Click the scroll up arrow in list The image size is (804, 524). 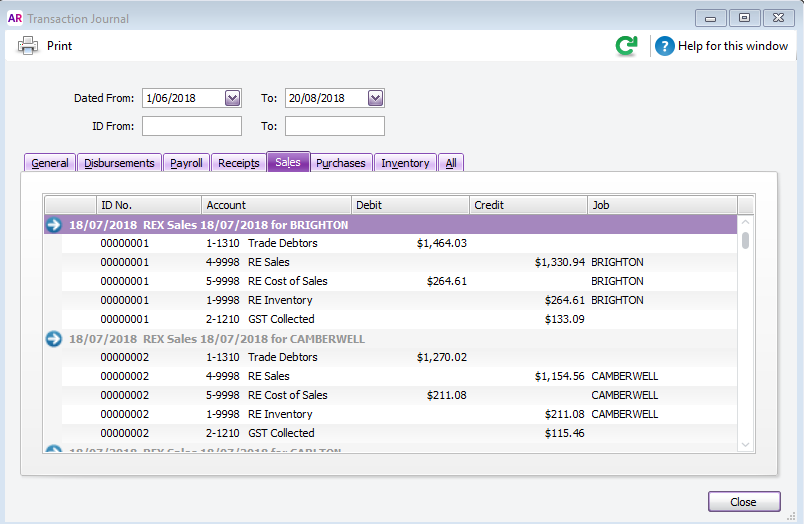click(x=746, y=222)
